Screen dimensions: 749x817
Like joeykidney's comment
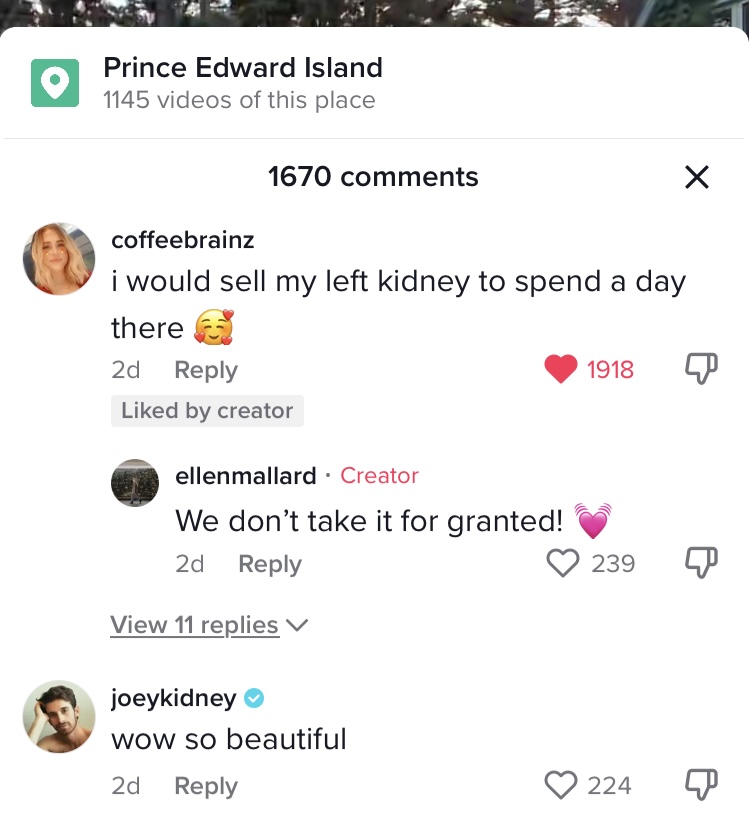click(x=560, y=785)
